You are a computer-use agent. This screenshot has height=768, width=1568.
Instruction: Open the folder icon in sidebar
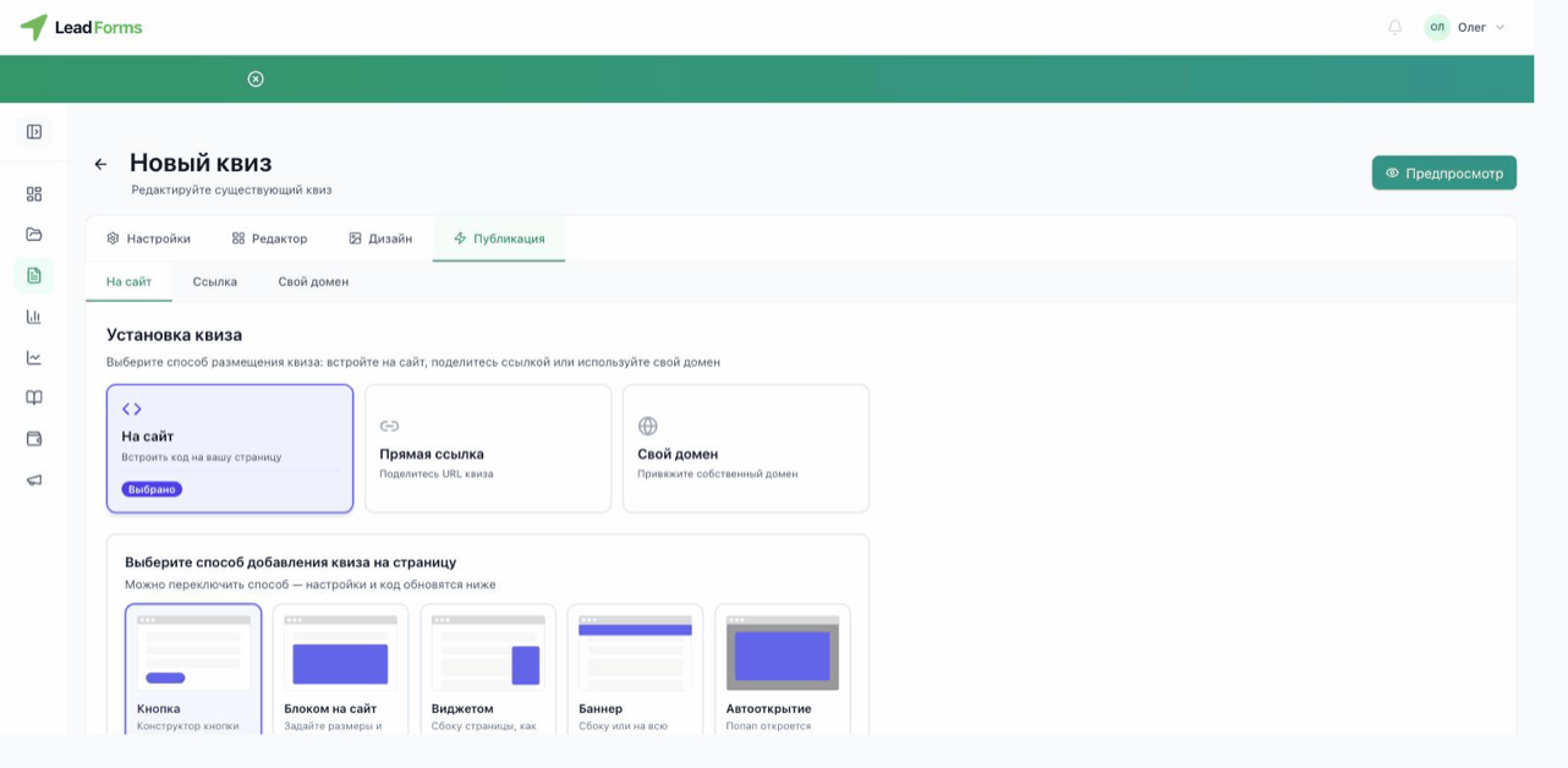coord(34,235)
